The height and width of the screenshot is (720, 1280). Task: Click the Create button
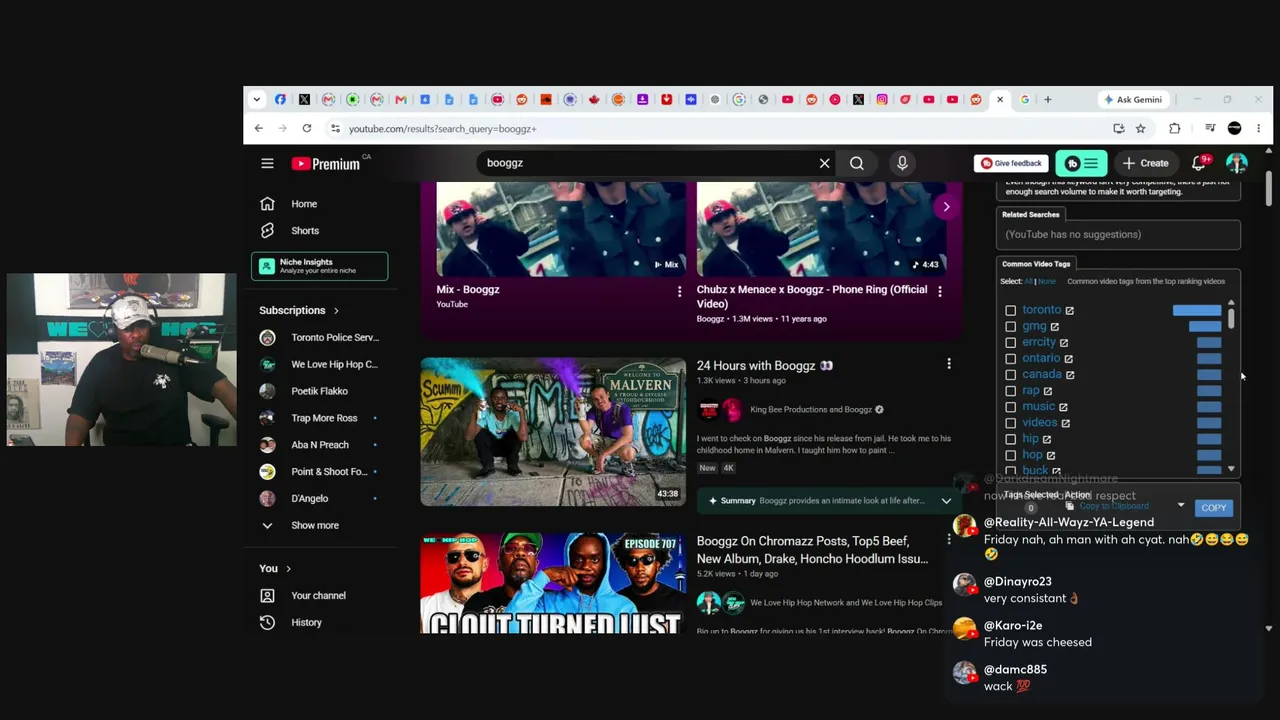1145,163
